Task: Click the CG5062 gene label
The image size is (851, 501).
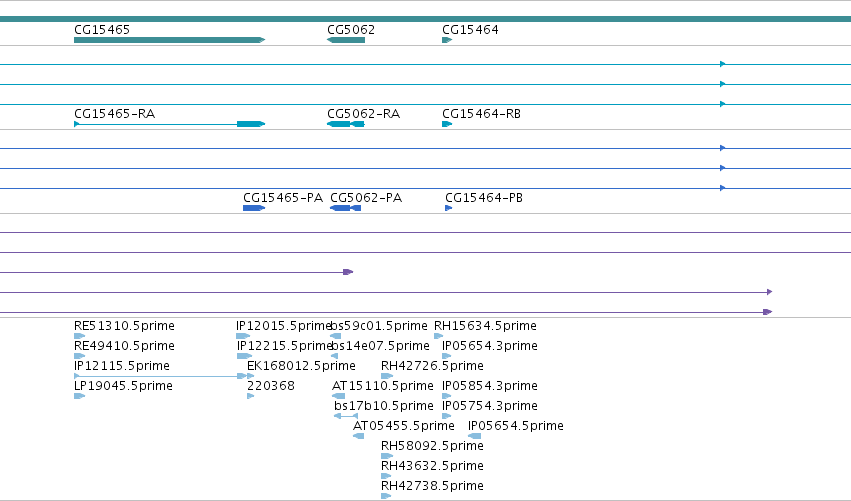Action: (351, 30)
